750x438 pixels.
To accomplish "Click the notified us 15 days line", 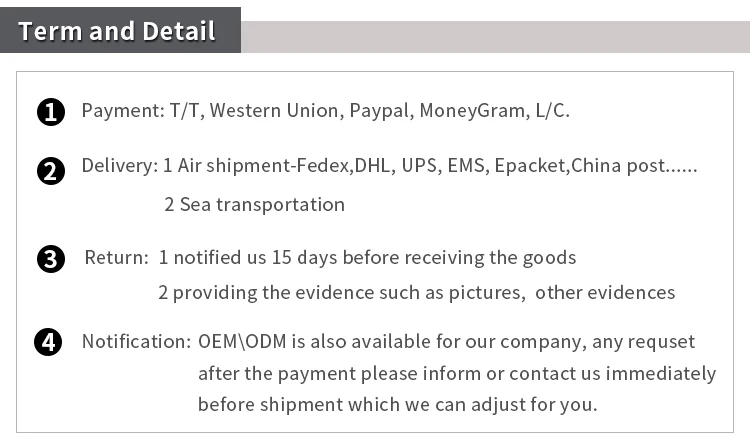I will 367,258.
